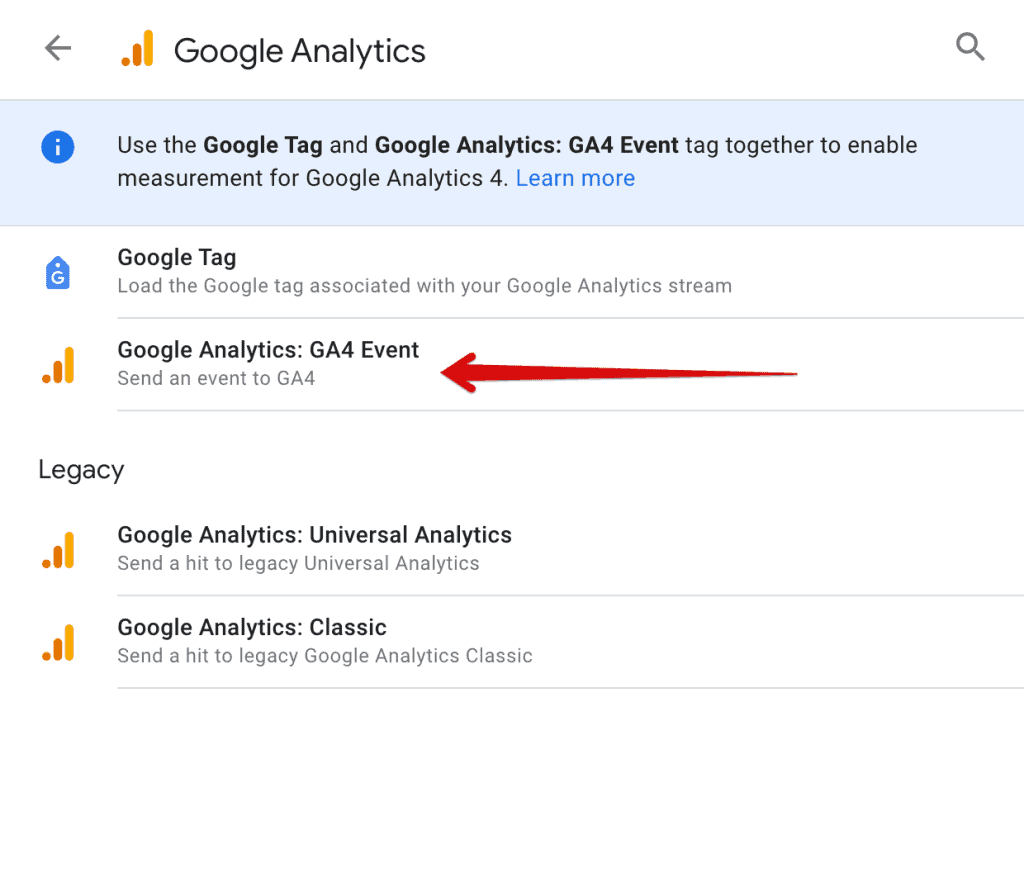Screen dimensions: 1024x887
Task: Choose the Google Analytics: Classic tag
Action: point(251,628)
